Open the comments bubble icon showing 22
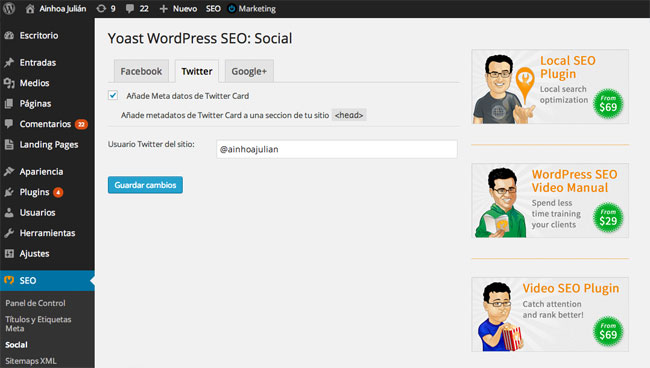Screen dimensions: 650x368 tap(130, 8)
